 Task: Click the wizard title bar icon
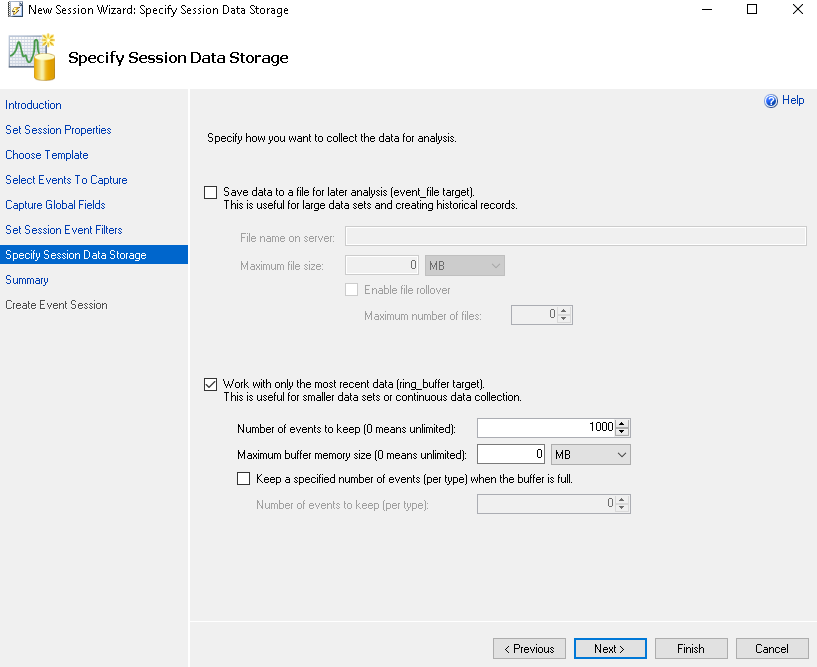[15, 10]
